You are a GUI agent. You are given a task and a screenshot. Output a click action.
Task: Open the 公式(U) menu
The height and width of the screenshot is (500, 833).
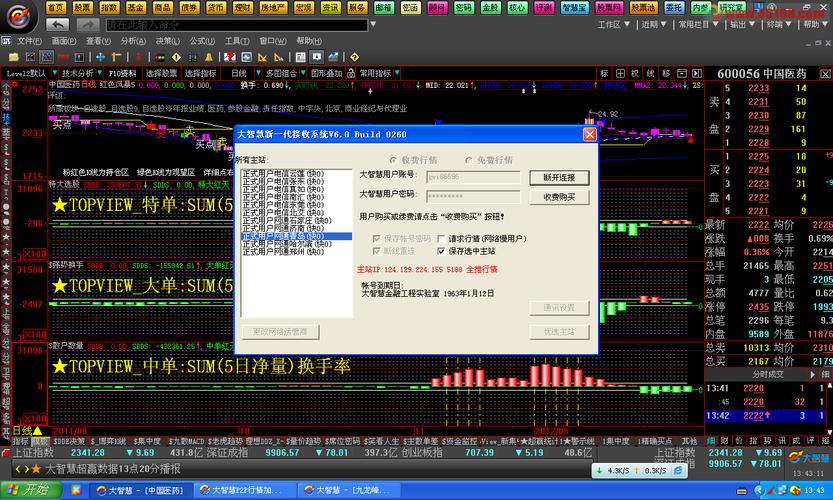pos(202,41)
